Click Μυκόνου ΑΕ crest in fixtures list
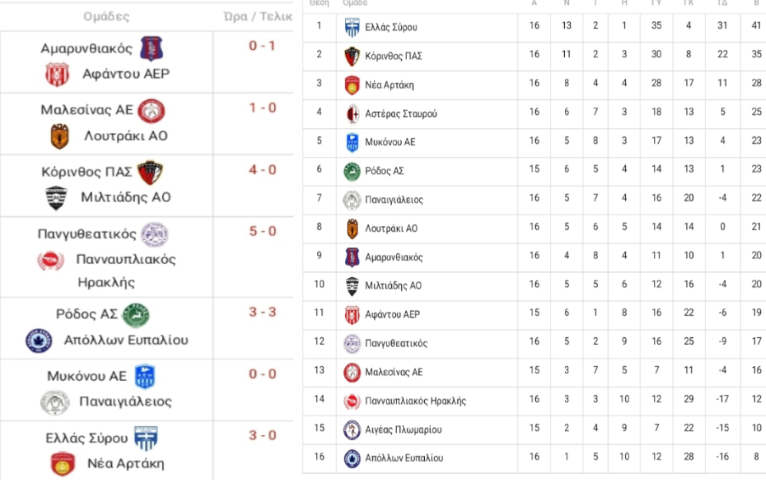This screenshot has width=766, height=480. coord(145,376)
